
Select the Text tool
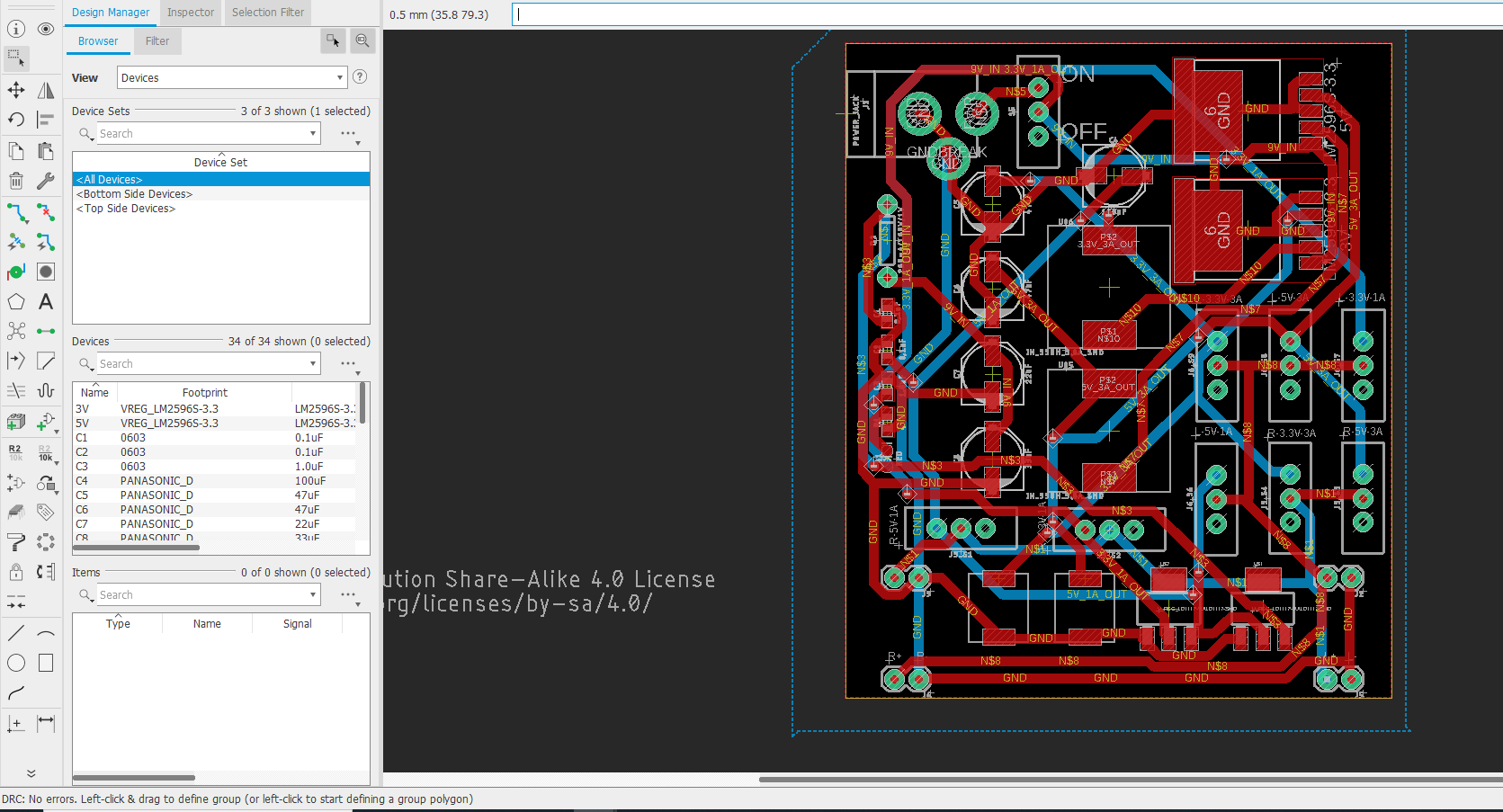pos(46,301)
